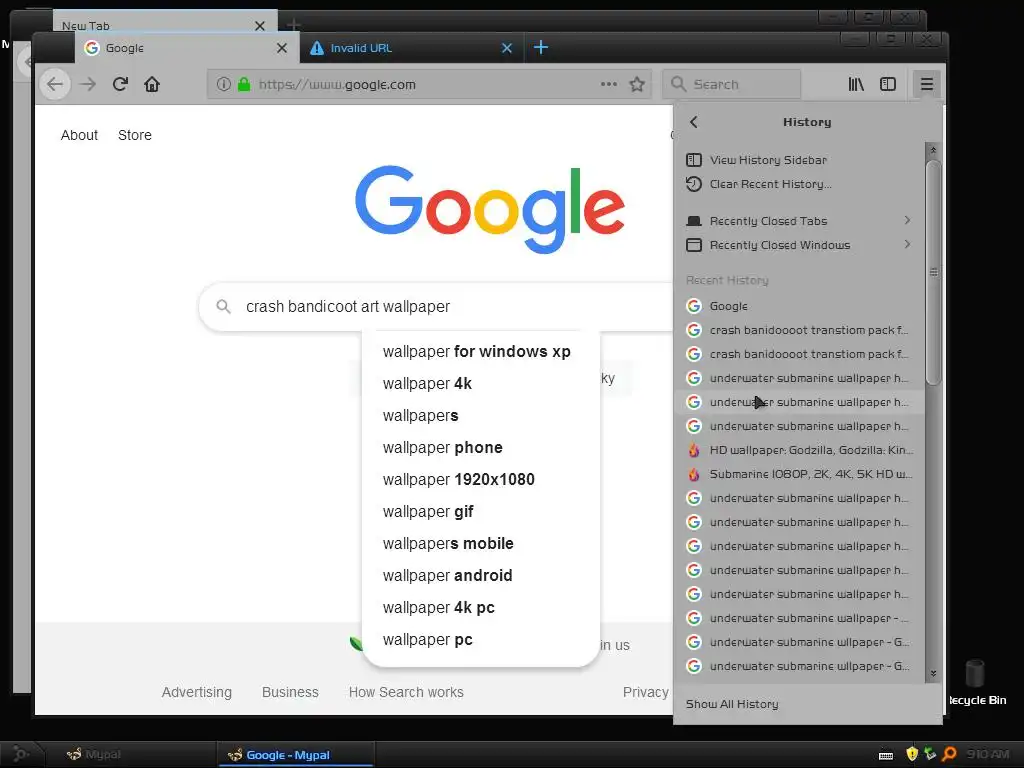
Task: Select suggestion wallpapers mobile
Action: pyautogui.click(x=481, y=543)
